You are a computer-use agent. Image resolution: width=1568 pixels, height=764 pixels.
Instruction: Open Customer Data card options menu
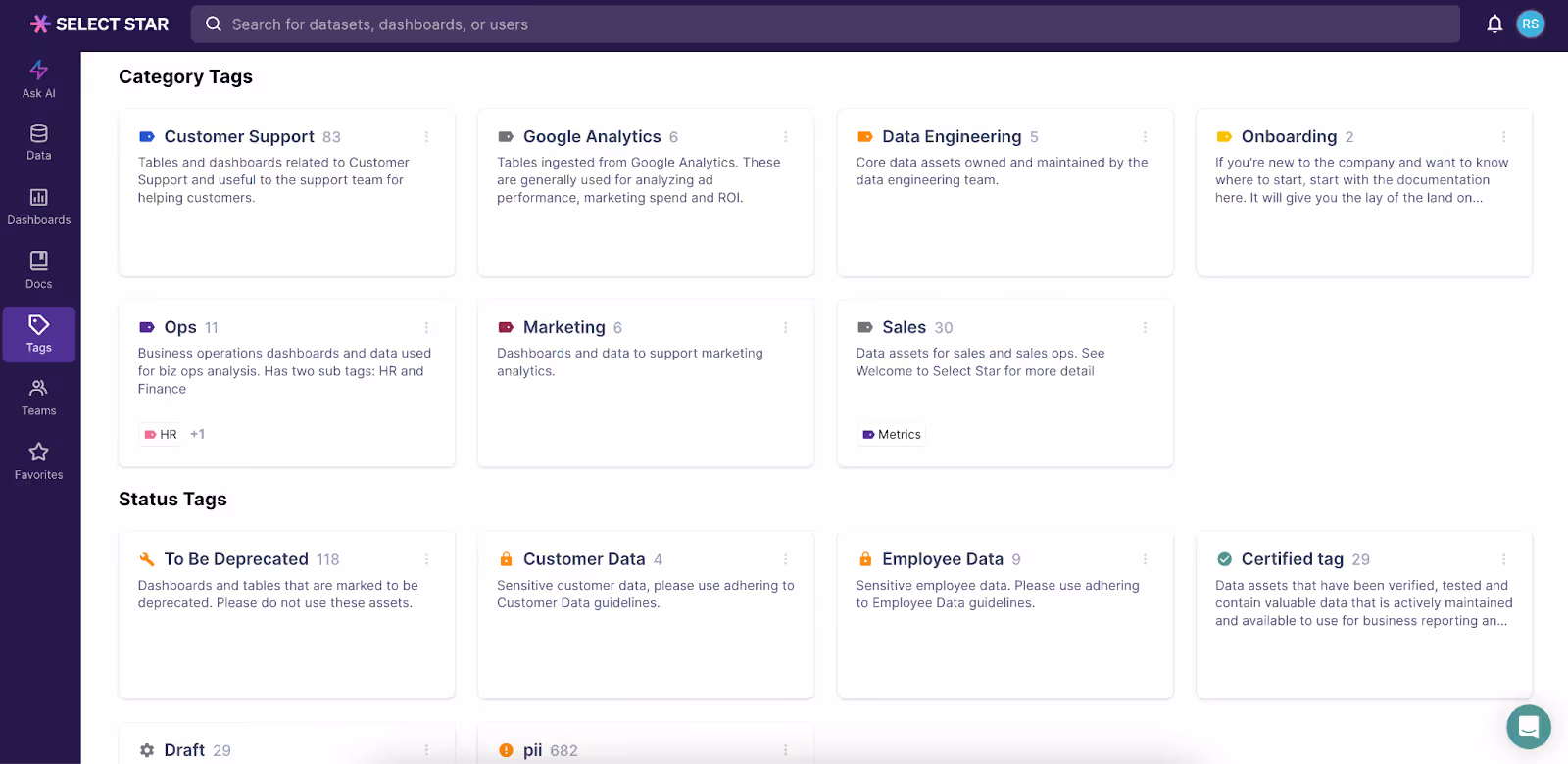click(x=785, y=559)
